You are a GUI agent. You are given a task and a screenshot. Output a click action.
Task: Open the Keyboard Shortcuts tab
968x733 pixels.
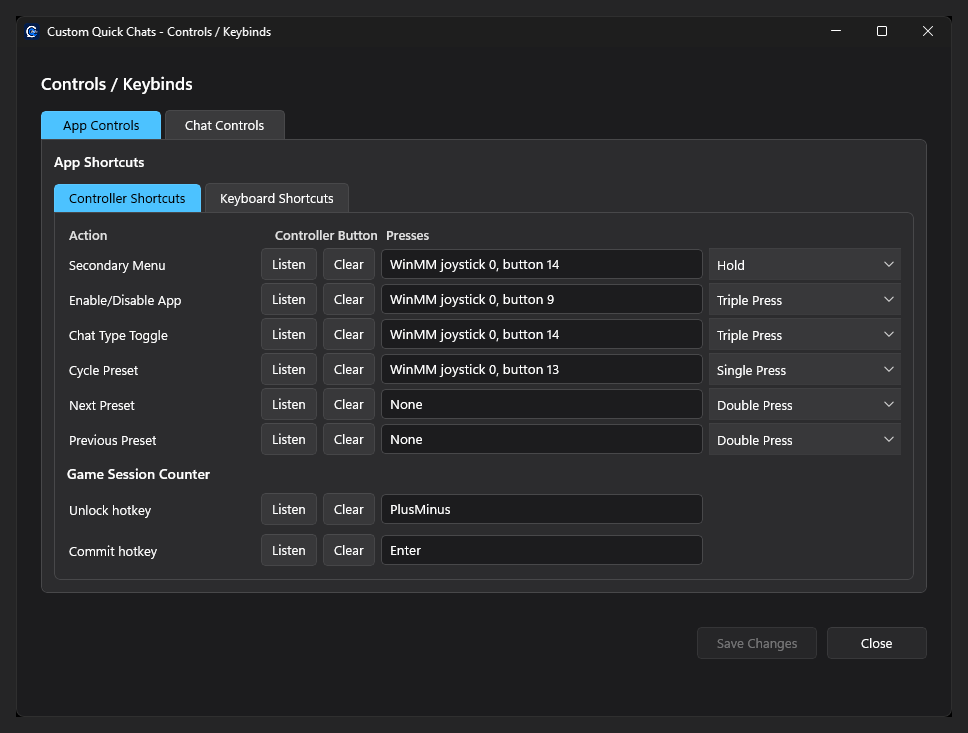pos(277,198)
